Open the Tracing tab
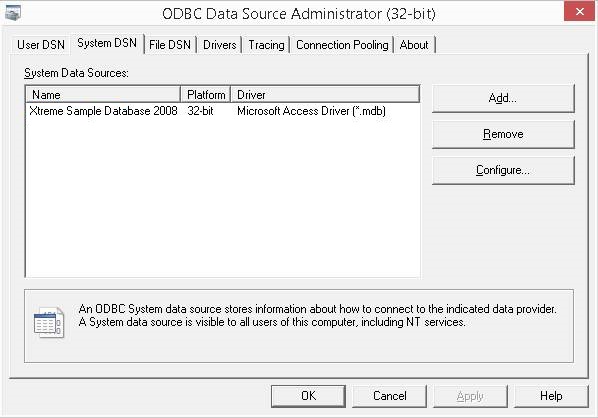 pyautogui.click(x=266, y=45)
